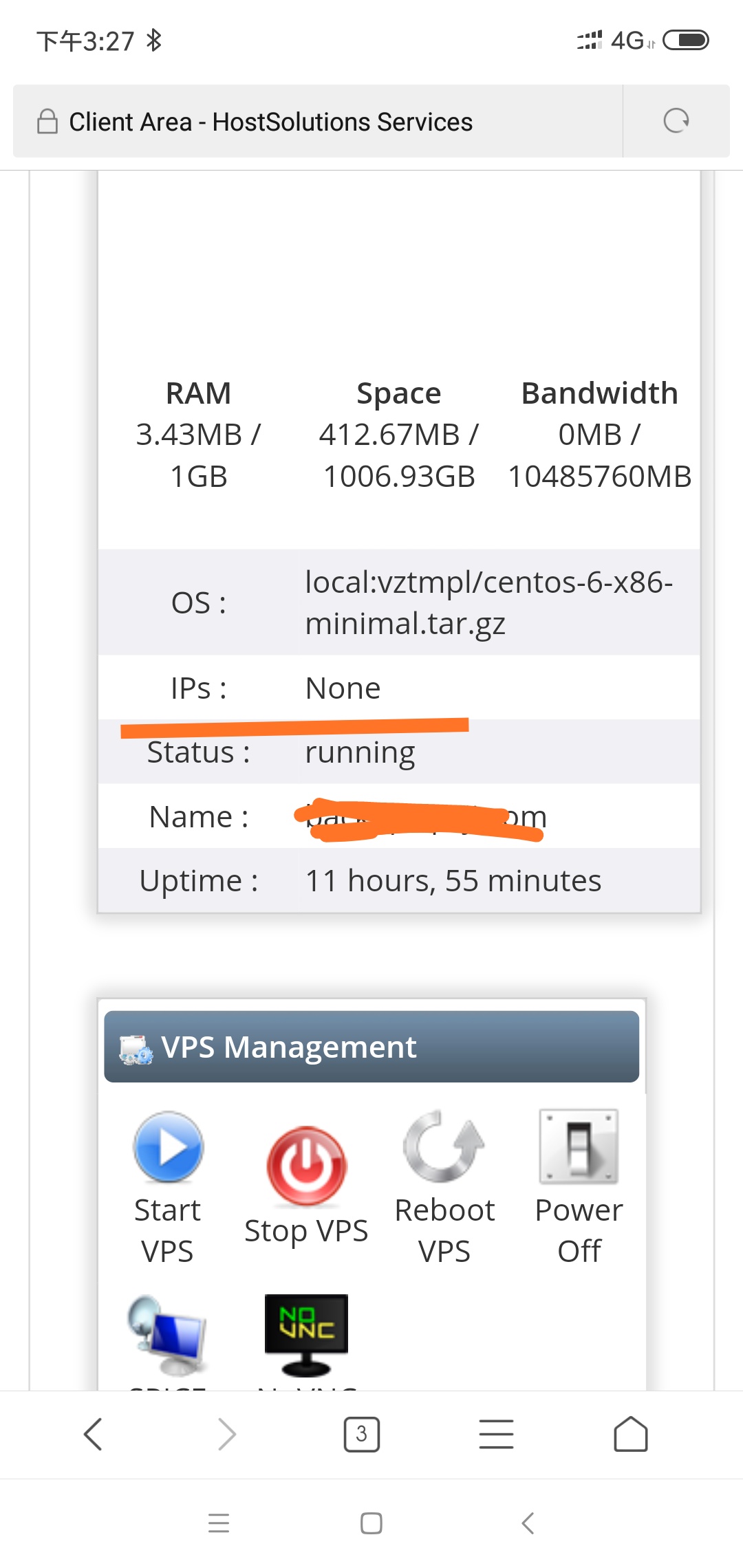Tap the Android recent apps button
743x1568 pixels.
[x=219, y=1523]
